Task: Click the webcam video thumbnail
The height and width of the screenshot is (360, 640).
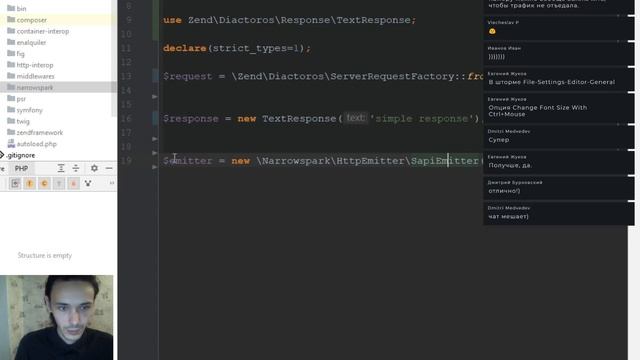Action: tap(57, 318)
